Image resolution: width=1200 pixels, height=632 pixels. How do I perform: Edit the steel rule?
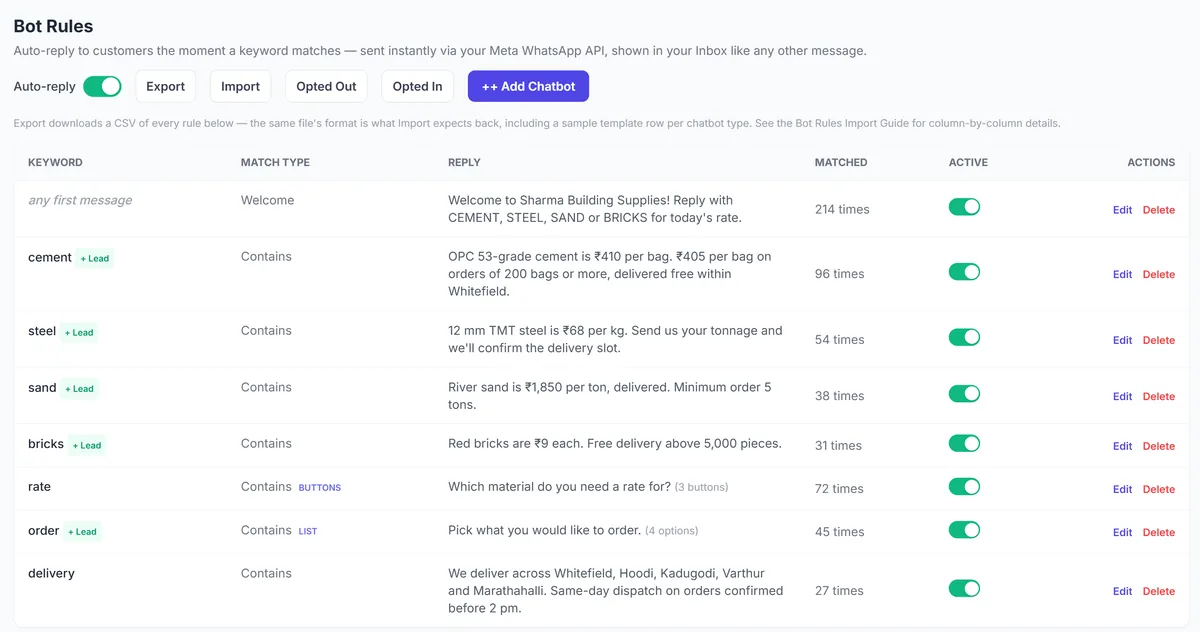(1123, 340)
